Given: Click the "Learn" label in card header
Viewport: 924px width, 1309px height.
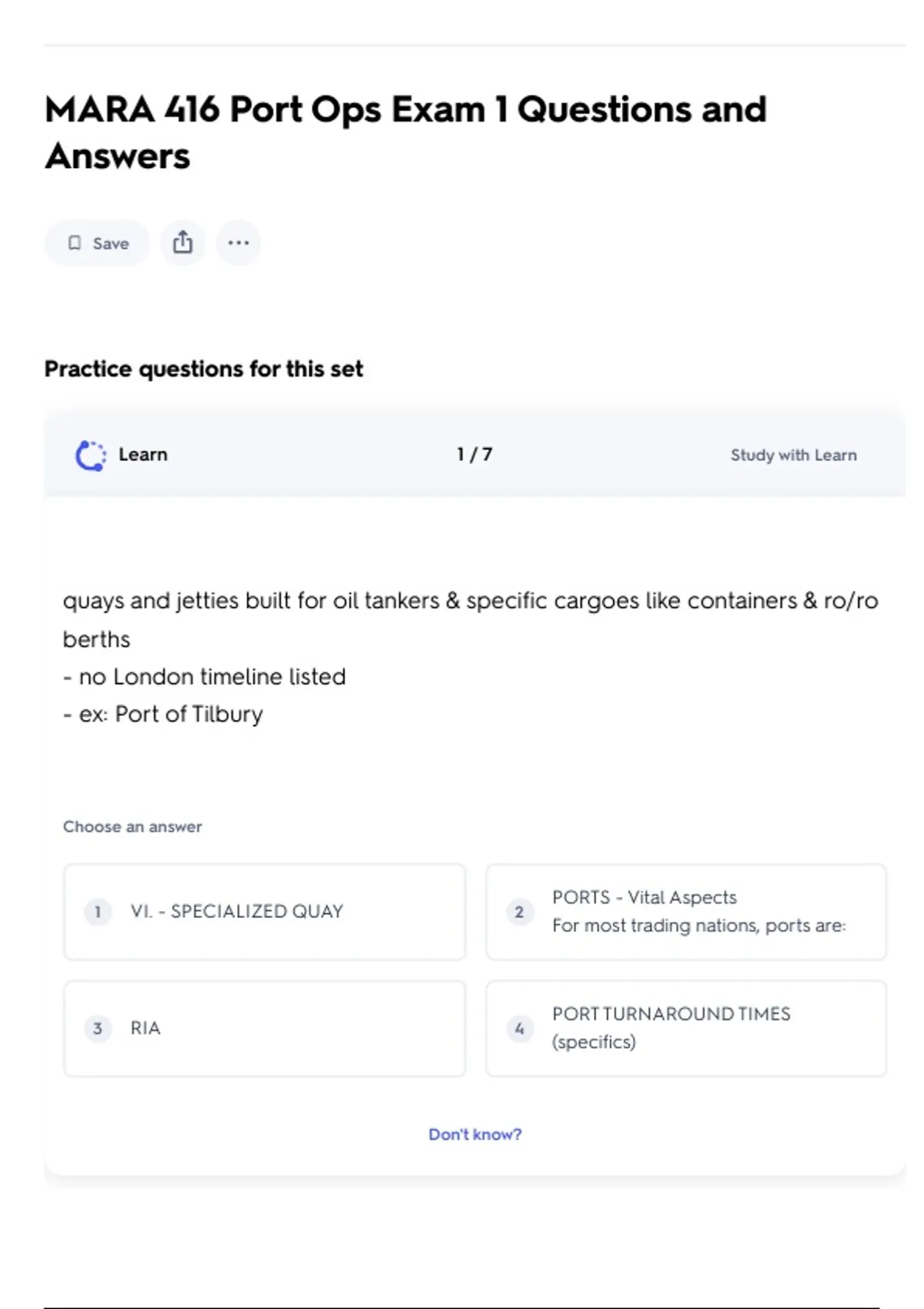Looking at the screenshot, I should click(x=142, y=454).
